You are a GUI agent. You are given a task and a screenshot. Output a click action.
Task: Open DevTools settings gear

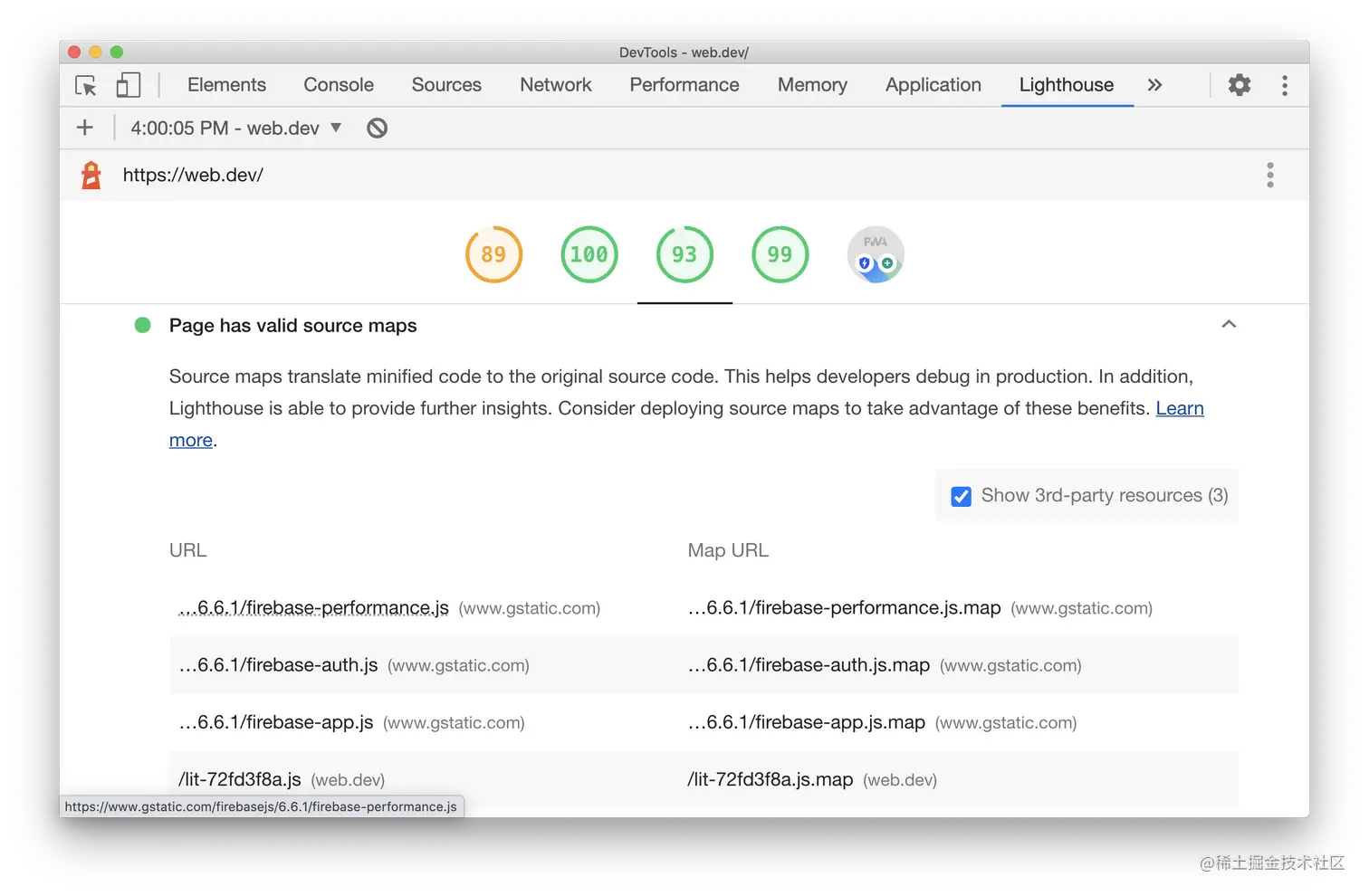point(1240,85)
